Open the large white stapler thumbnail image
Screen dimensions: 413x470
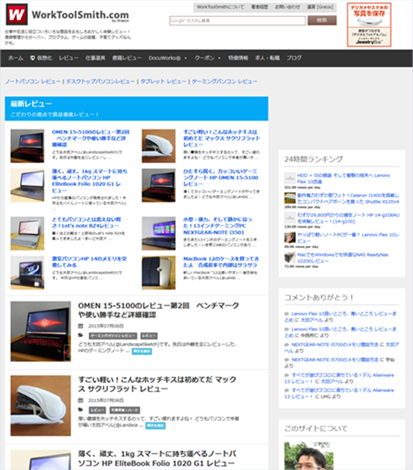(41, 406)
